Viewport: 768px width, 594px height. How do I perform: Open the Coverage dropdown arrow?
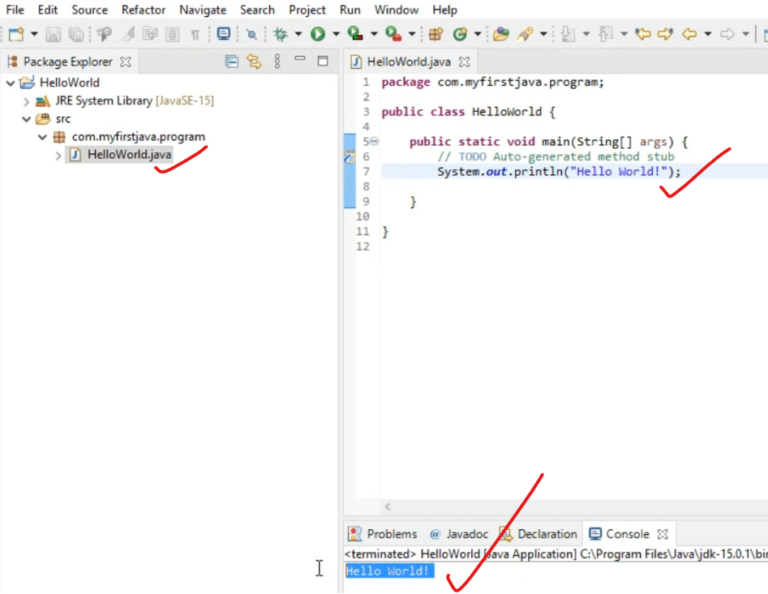pyautogui.click(x=374, y=34)
